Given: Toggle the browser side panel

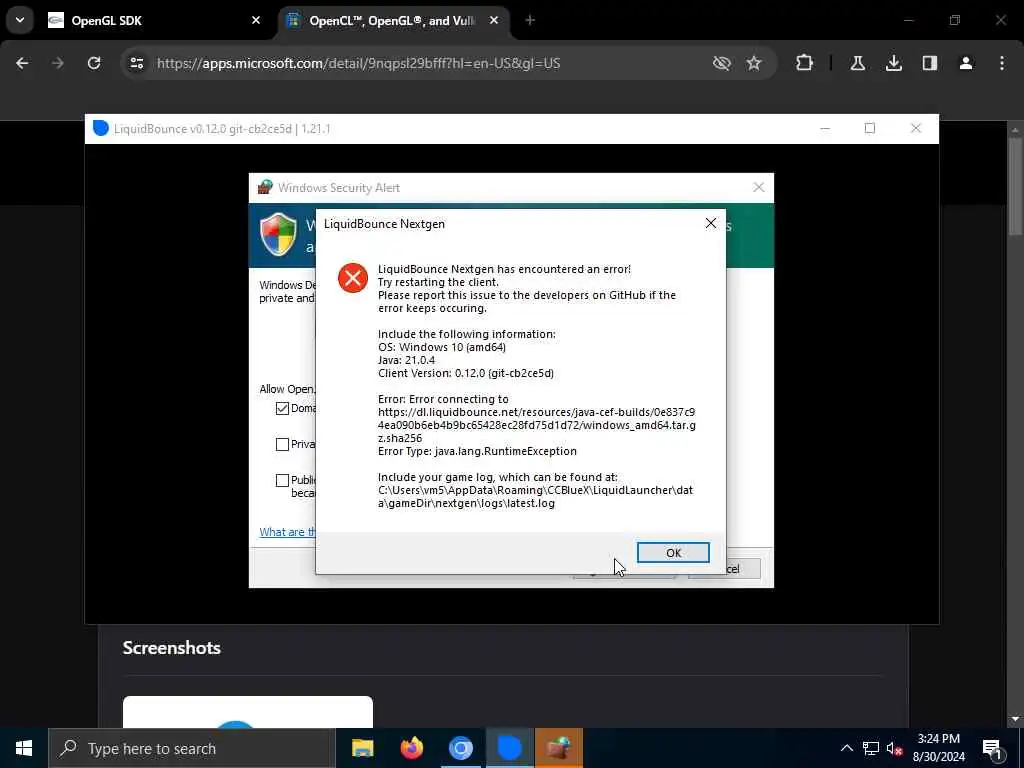Looking at the screenshot, I should (x=929, y=63).
